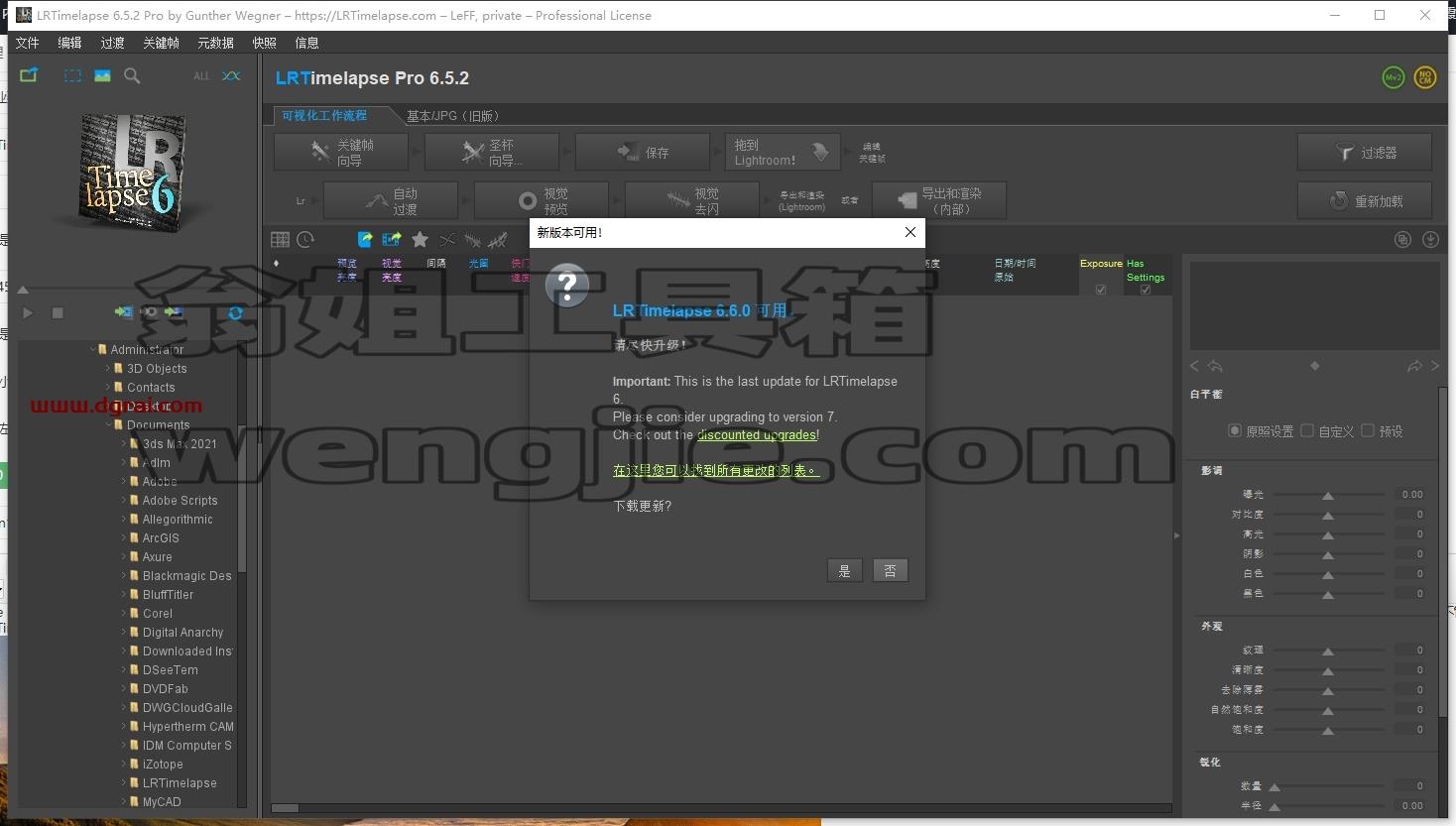Image resolution: width=1456 pixels, height=826 pixels.
Task: Click the star rating icon
Action: 420,239
